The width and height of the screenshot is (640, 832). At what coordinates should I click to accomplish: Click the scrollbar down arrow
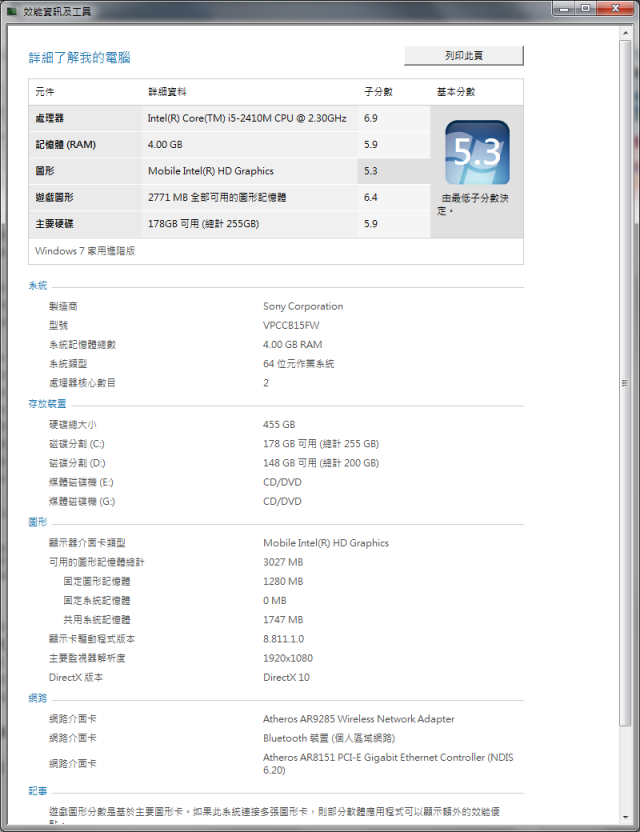click(x=625, y=818)
